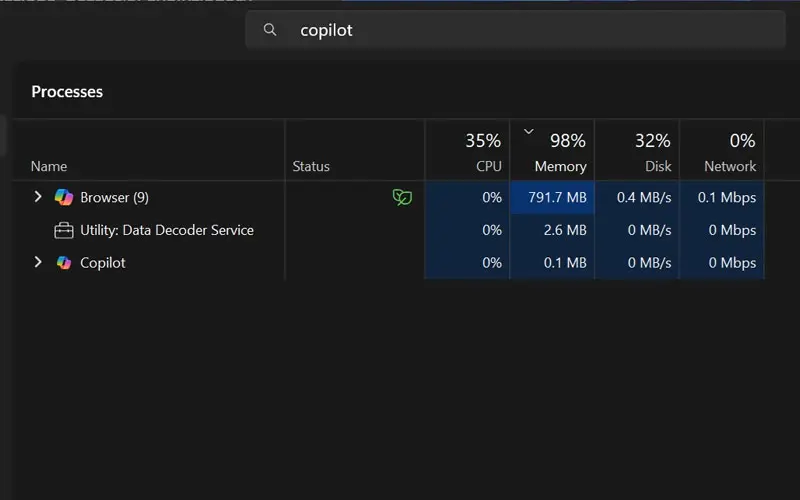Expand the Copilot process group
The image size is (800, 500).
tap(38, 262)
